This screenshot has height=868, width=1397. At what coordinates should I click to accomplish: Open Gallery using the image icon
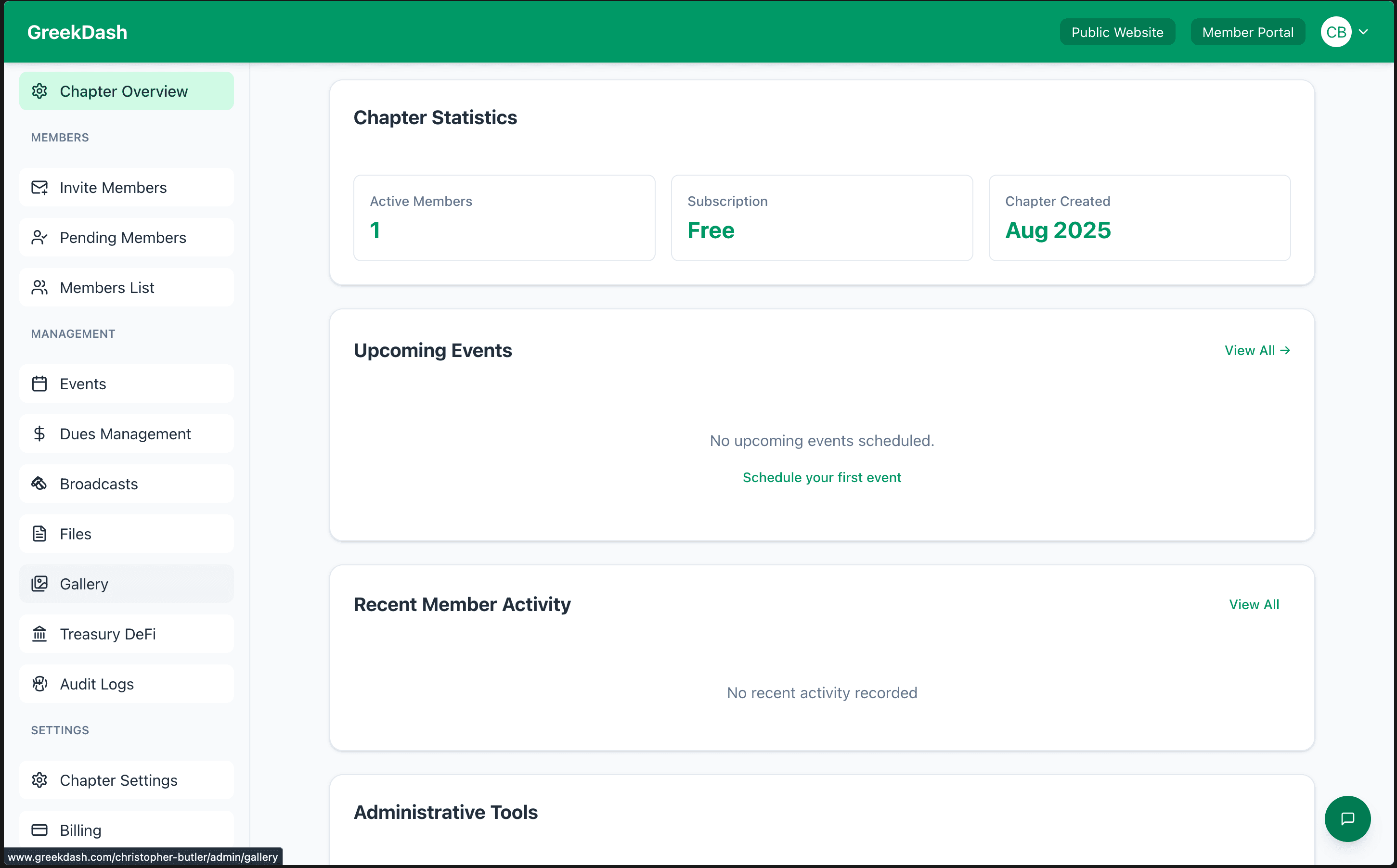39,583
